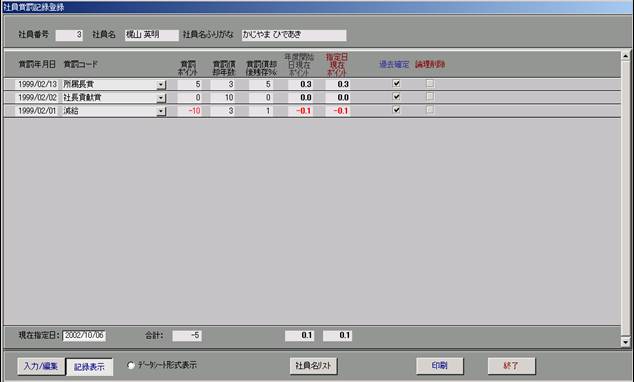Toggle 論理削除 checkbox in 社長貢献賞 row

430,97
